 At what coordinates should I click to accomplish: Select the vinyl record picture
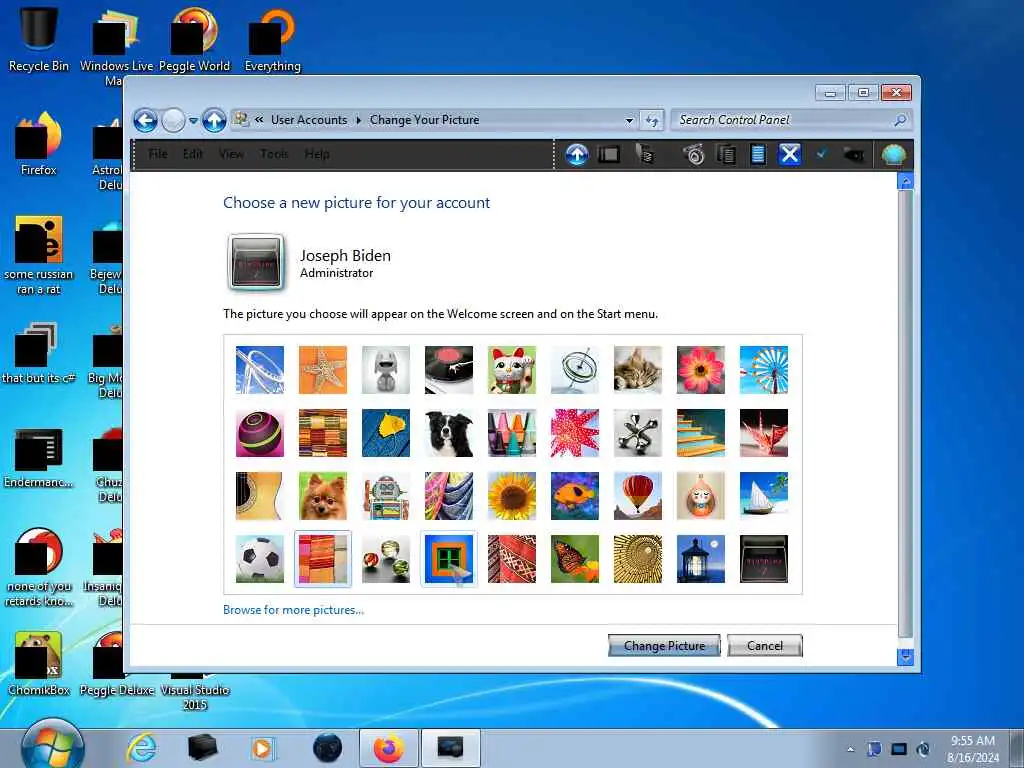(449, 370)
